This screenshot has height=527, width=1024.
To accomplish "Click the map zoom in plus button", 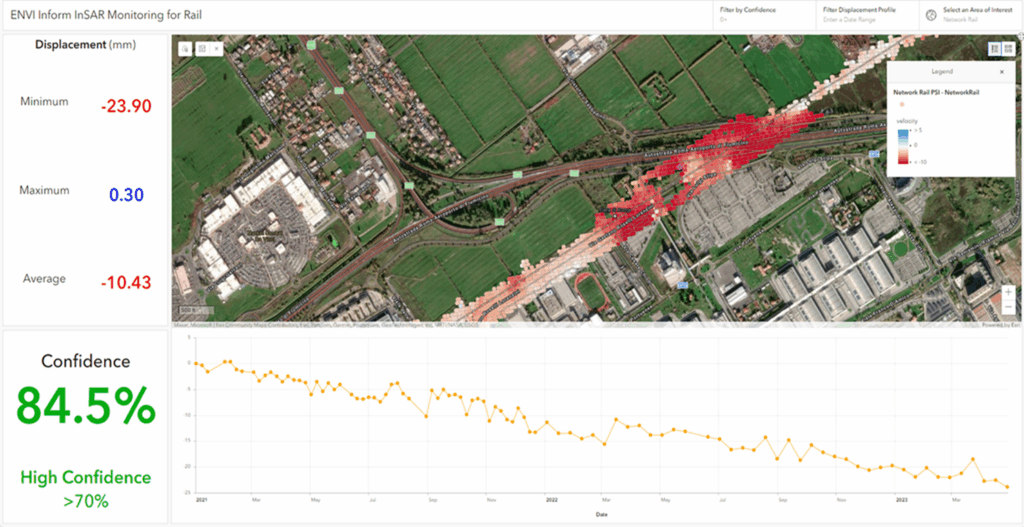I will (1009, 292).
